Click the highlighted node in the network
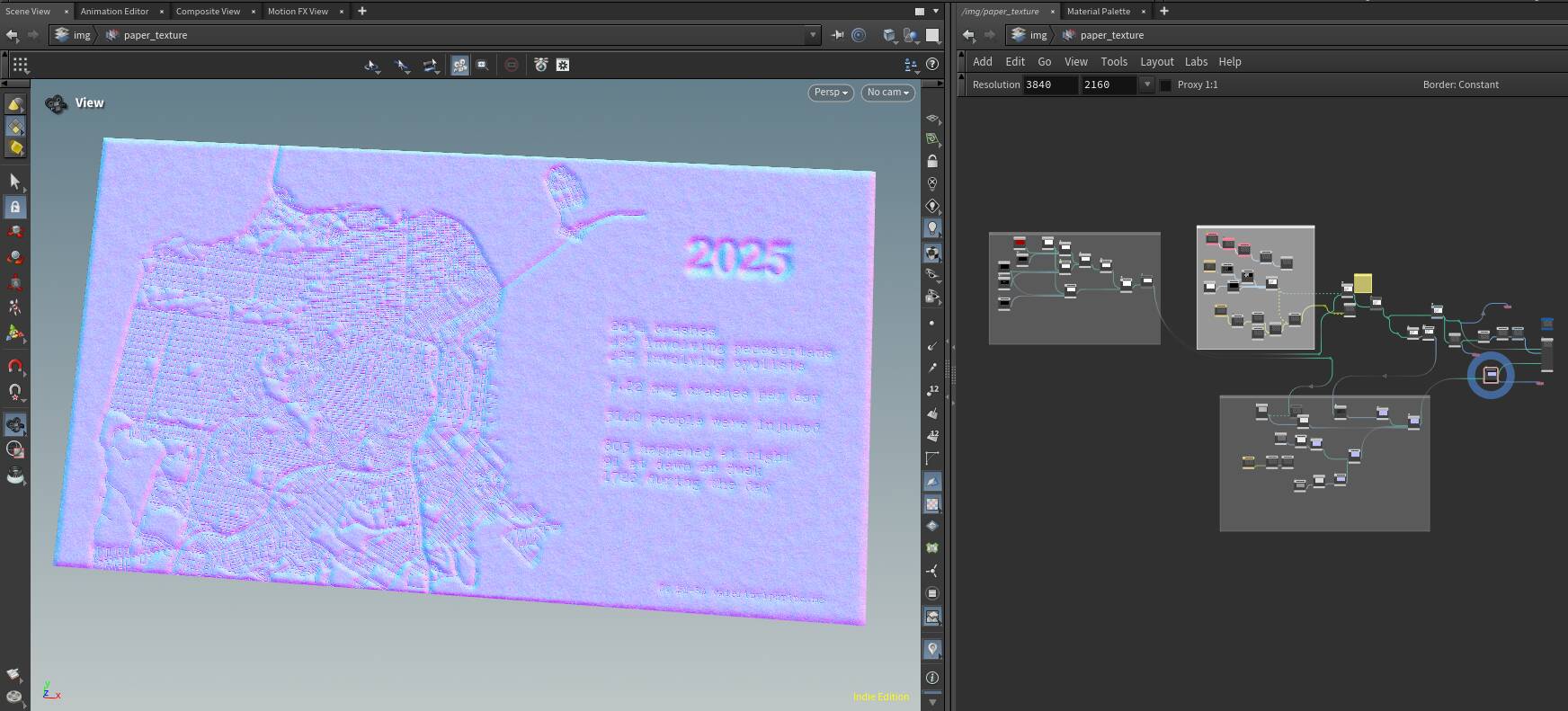Viewport: 1568px width, 711px height. [1491, 375]
